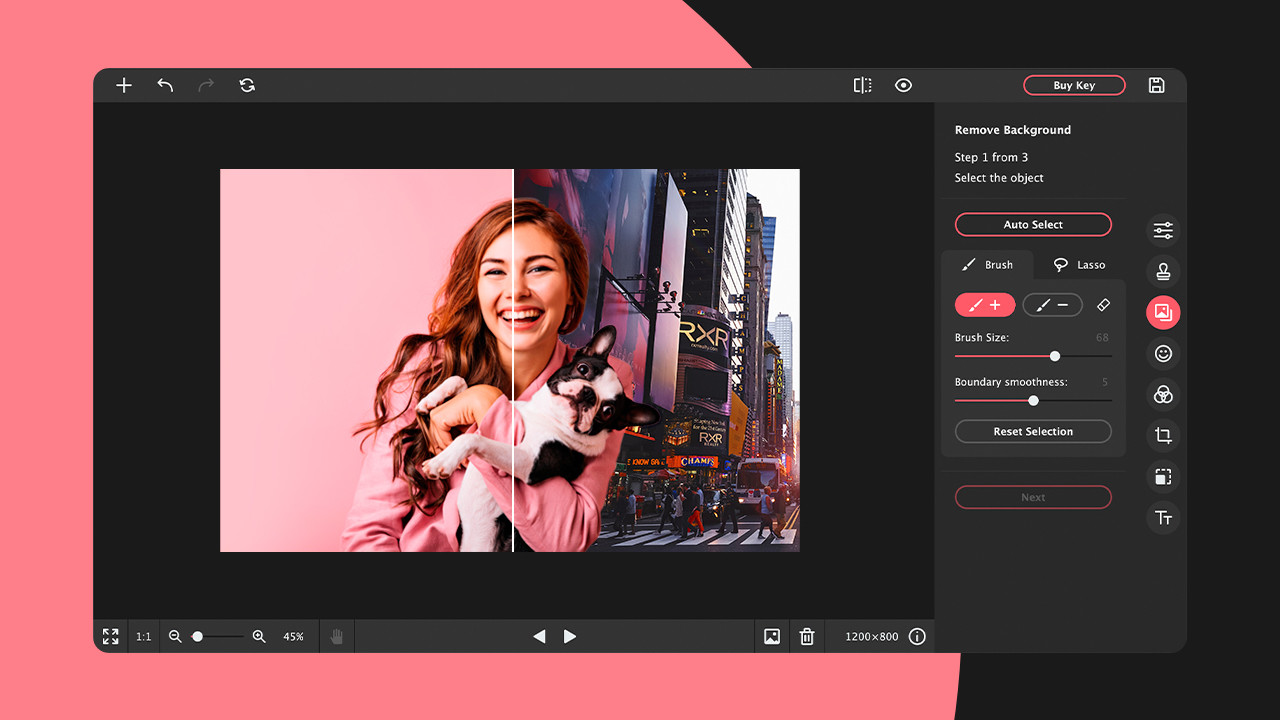This screenshot has width=1280, height=720.
Task: Click the Buy Key button
Action: [x=1074, y=86]
